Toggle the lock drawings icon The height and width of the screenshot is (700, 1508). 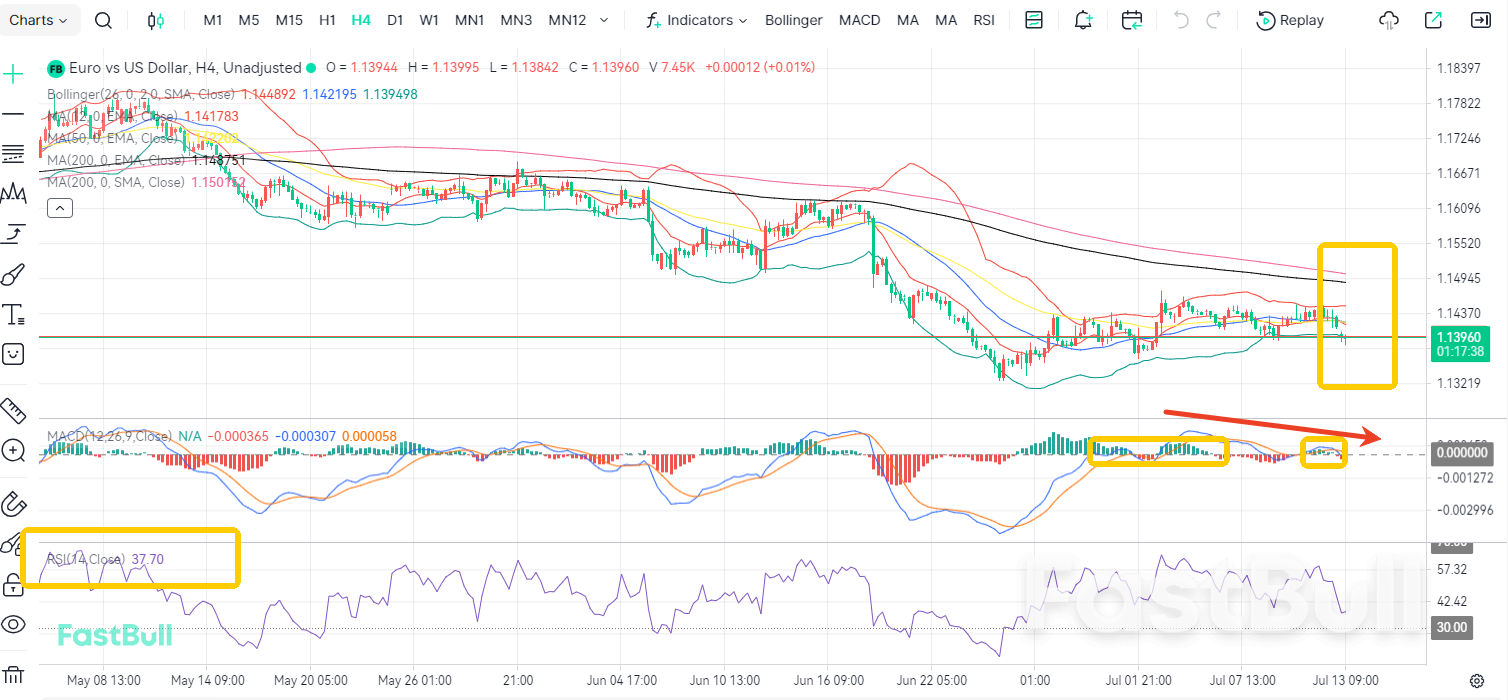pos(13,584)
